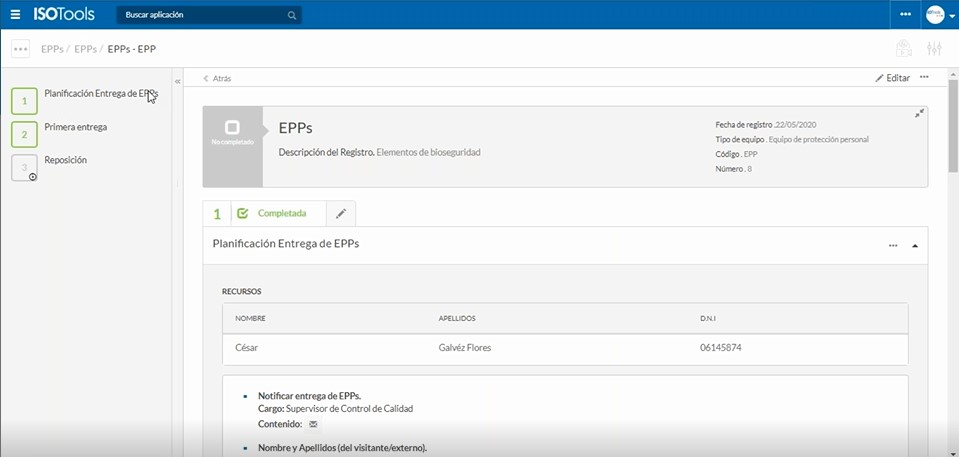Click the envelope icon next to Contenido
Screen dimensions: 959x457
tap(313, 424)
